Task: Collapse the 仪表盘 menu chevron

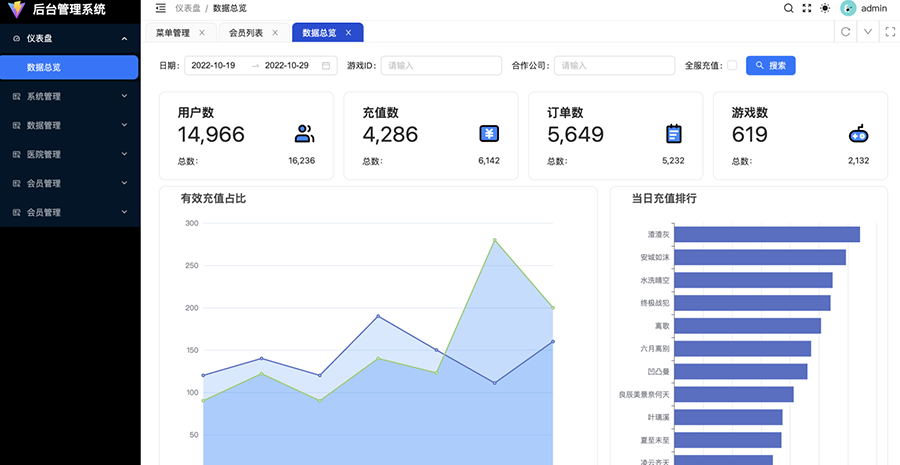Action: pos(125,38)
